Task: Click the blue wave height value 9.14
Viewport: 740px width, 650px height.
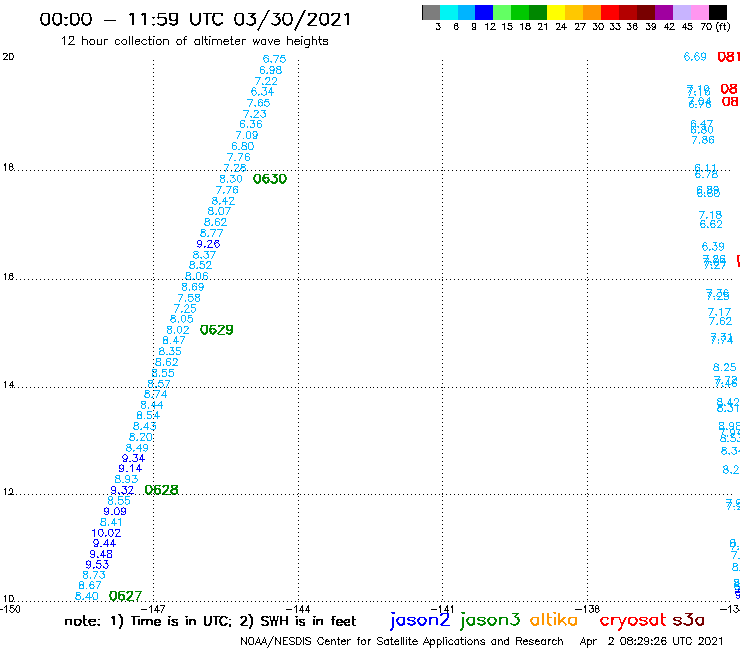Action: (x=130, y=469)
